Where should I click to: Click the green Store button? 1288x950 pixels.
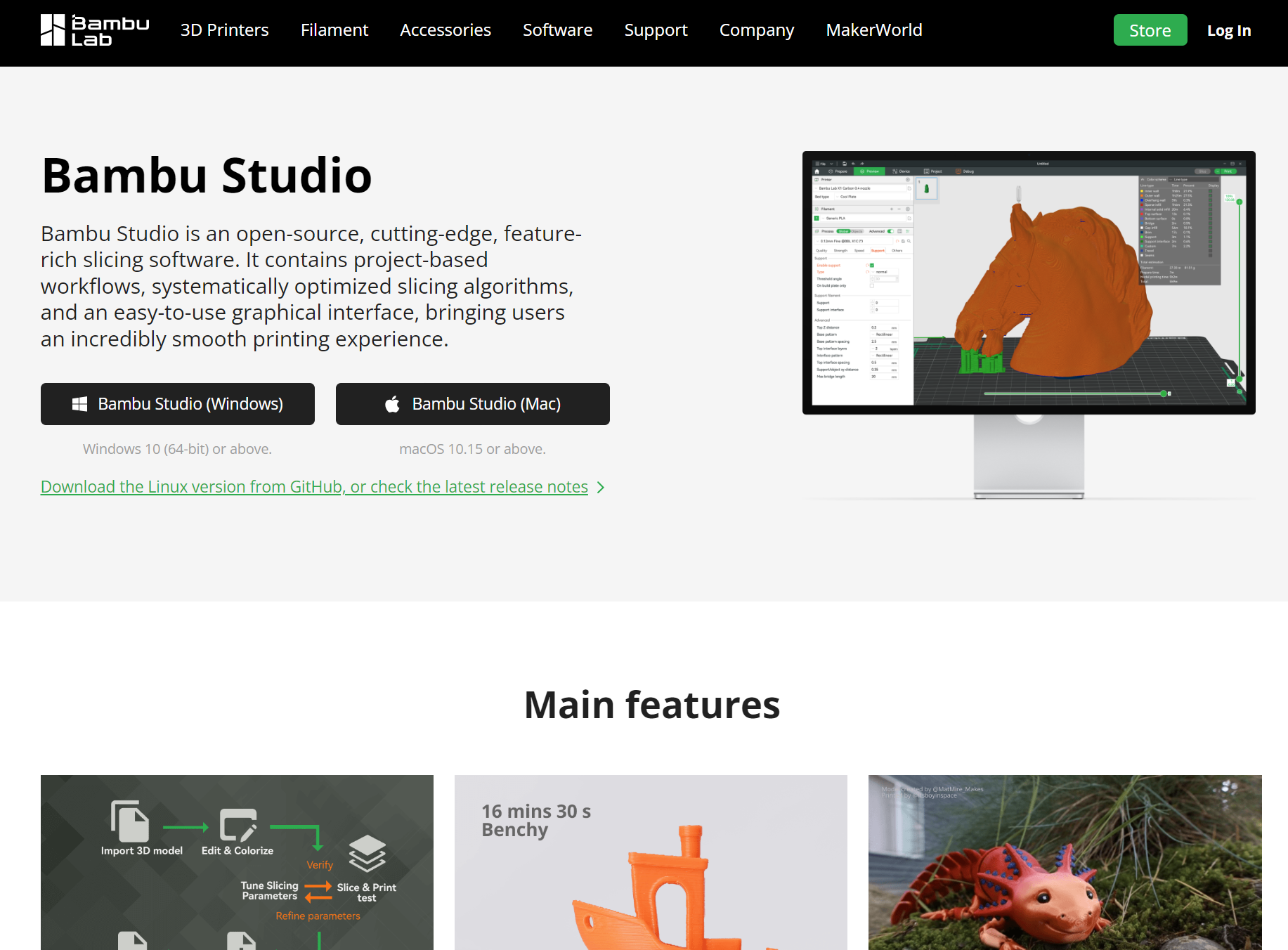click(1150, 30)
